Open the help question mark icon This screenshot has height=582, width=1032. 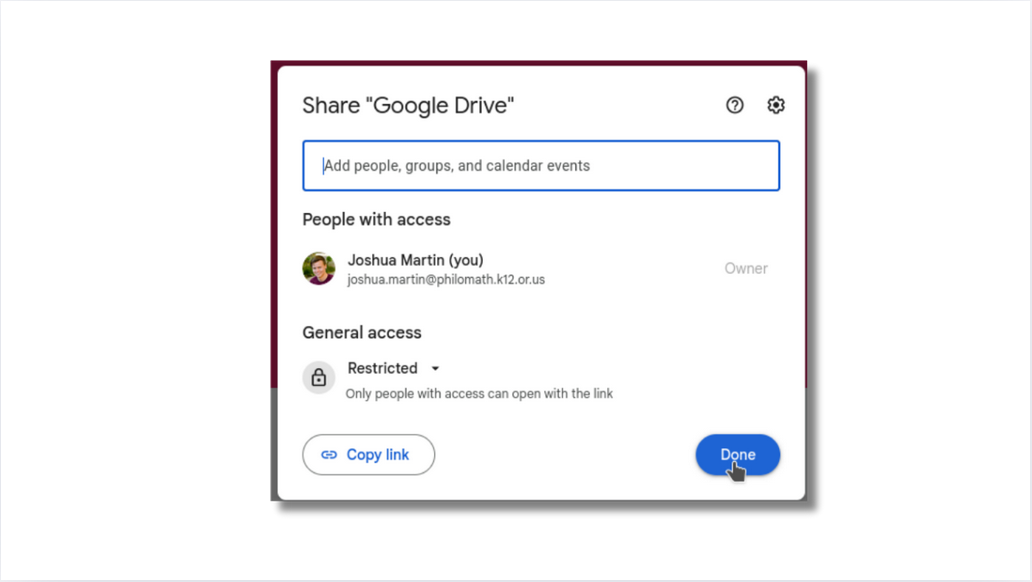[735, 105]
